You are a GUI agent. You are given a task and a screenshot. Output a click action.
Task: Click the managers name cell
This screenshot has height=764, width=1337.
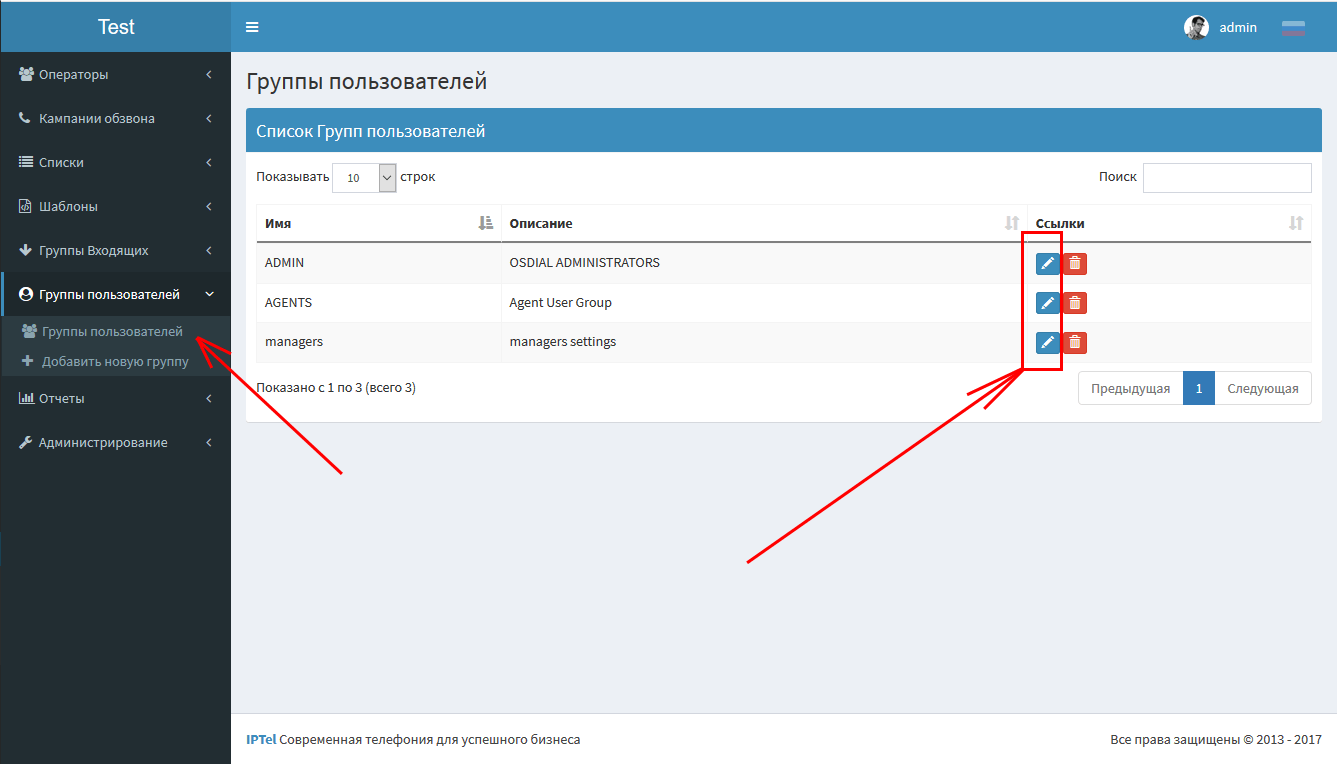pos(378,342)
